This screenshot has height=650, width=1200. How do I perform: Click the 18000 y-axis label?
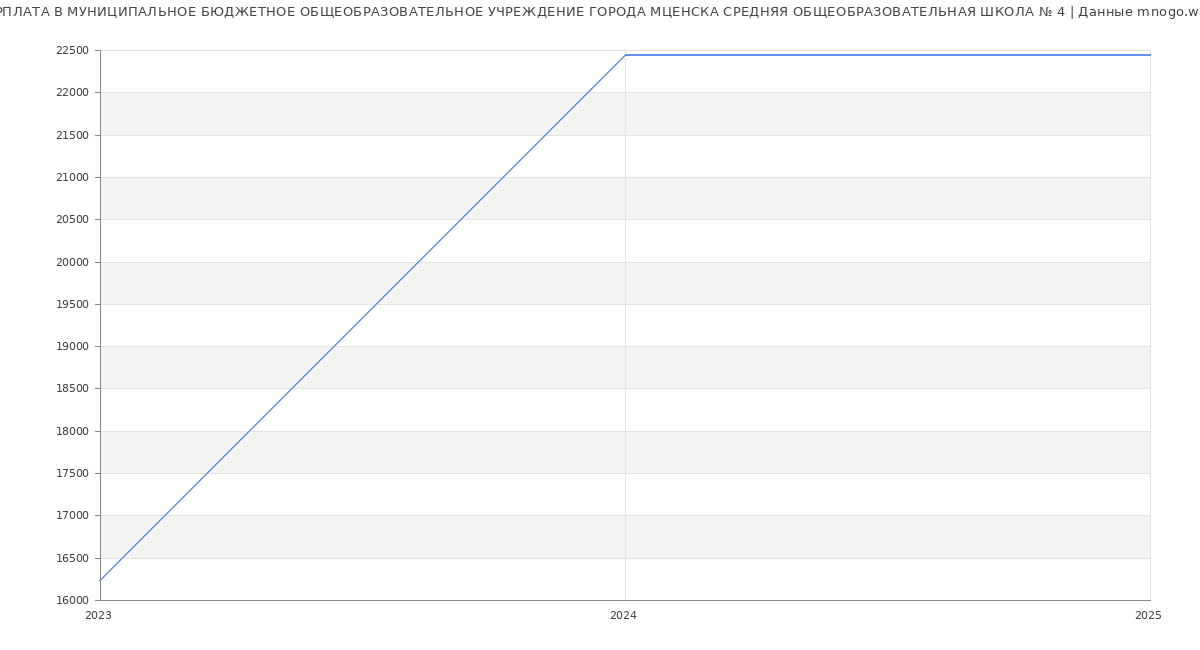click(74, 431)
